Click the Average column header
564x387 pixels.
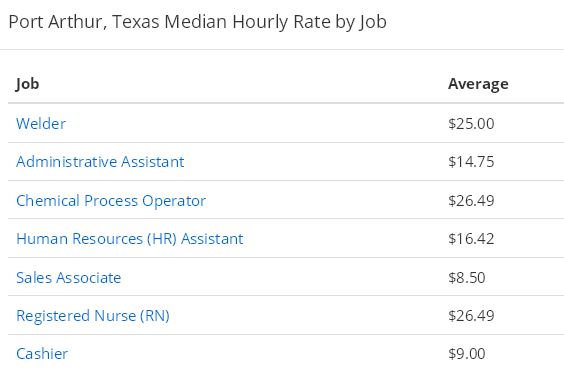tap(478, 84)
